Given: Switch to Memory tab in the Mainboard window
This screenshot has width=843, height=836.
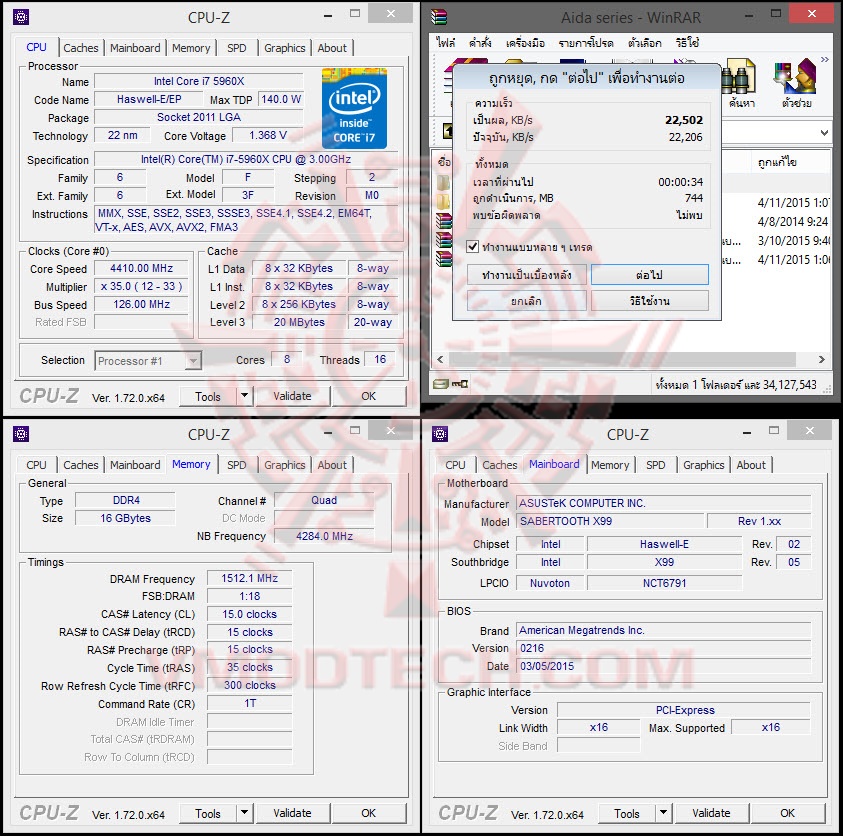Looking at the screenshot, I should pos(610,465).
